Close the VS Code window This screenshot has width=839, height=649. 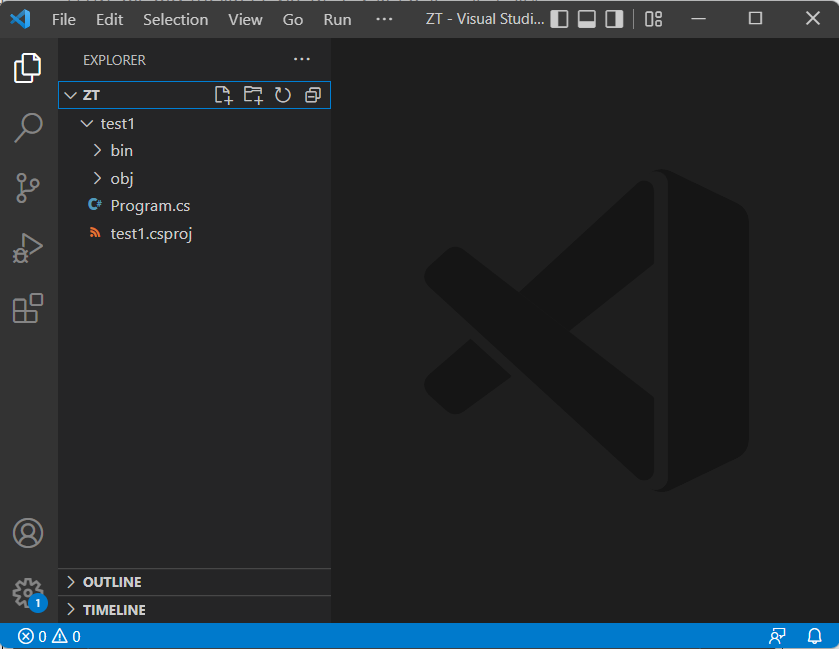pos(812,19)
